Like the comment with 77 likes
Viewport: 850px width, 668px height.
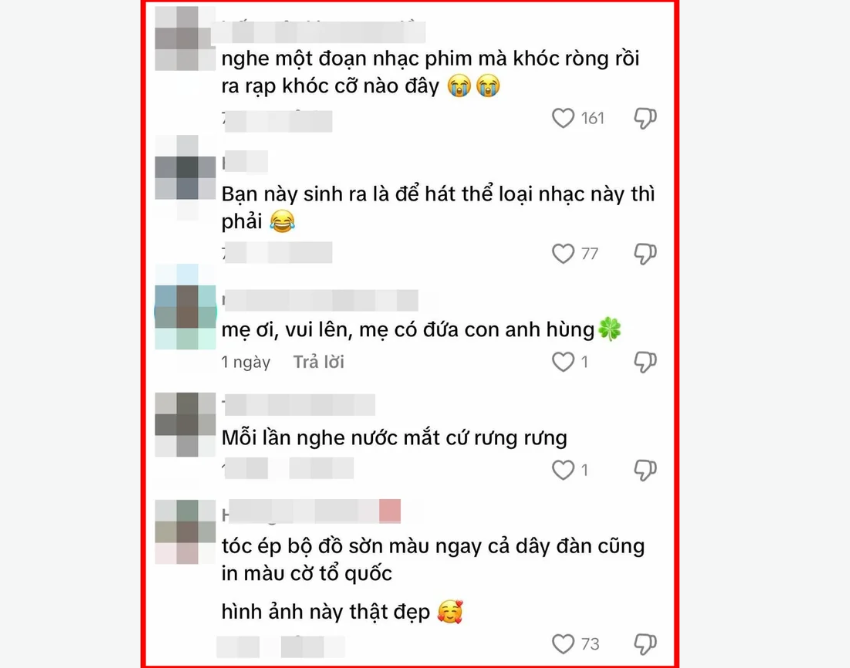(563, 254)
